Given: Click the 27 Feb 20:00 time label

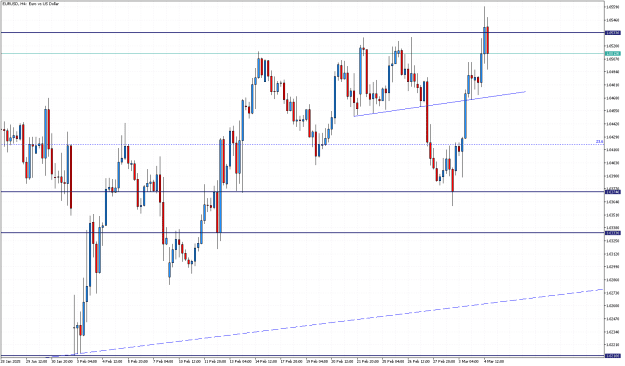Looking at the screenshot, I should (445, 361).
